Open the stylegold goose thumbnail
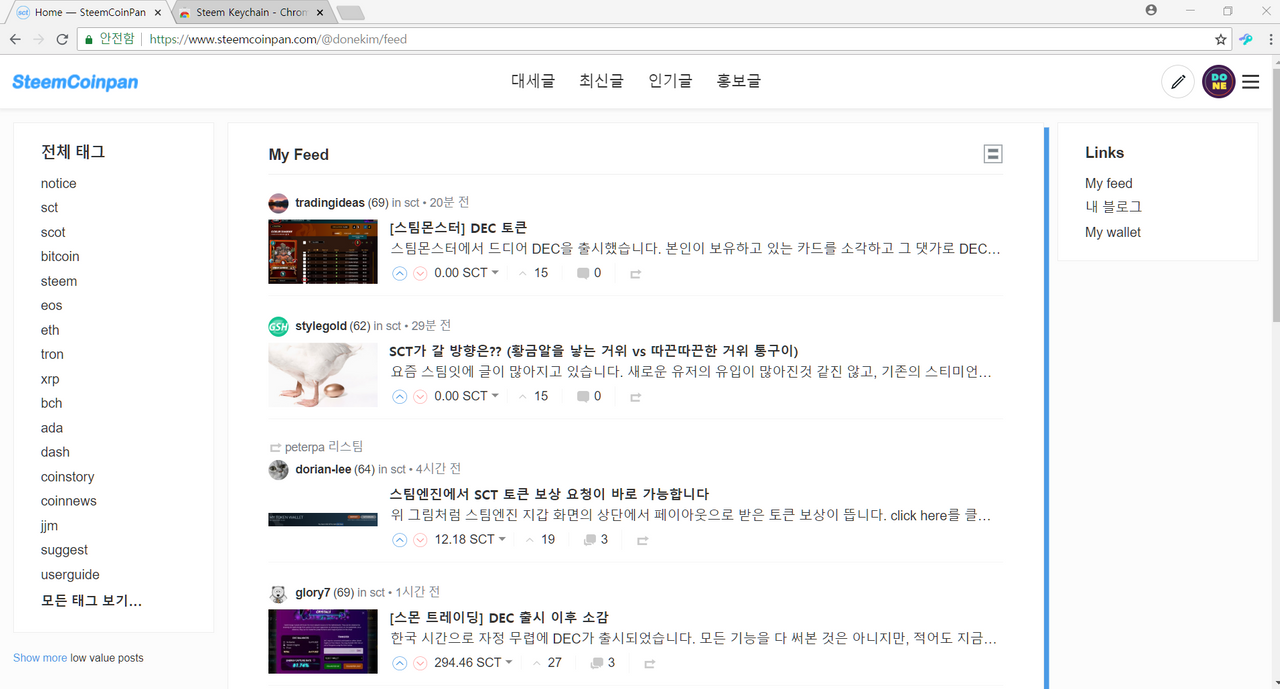 tap(323, 375)
